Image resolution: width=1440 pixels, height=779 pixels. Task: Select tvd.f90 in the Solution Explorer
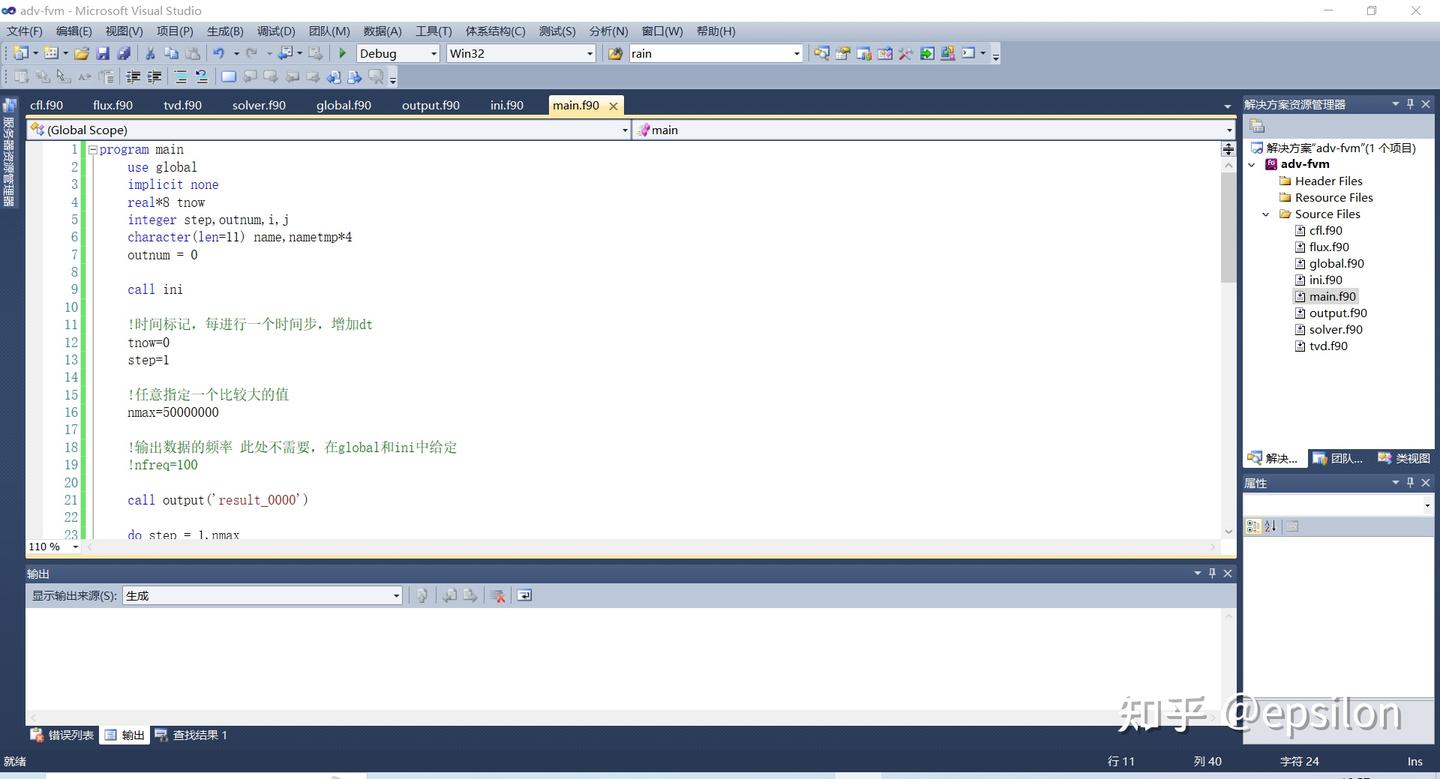pyautogui.click(x=1328, y=346)
